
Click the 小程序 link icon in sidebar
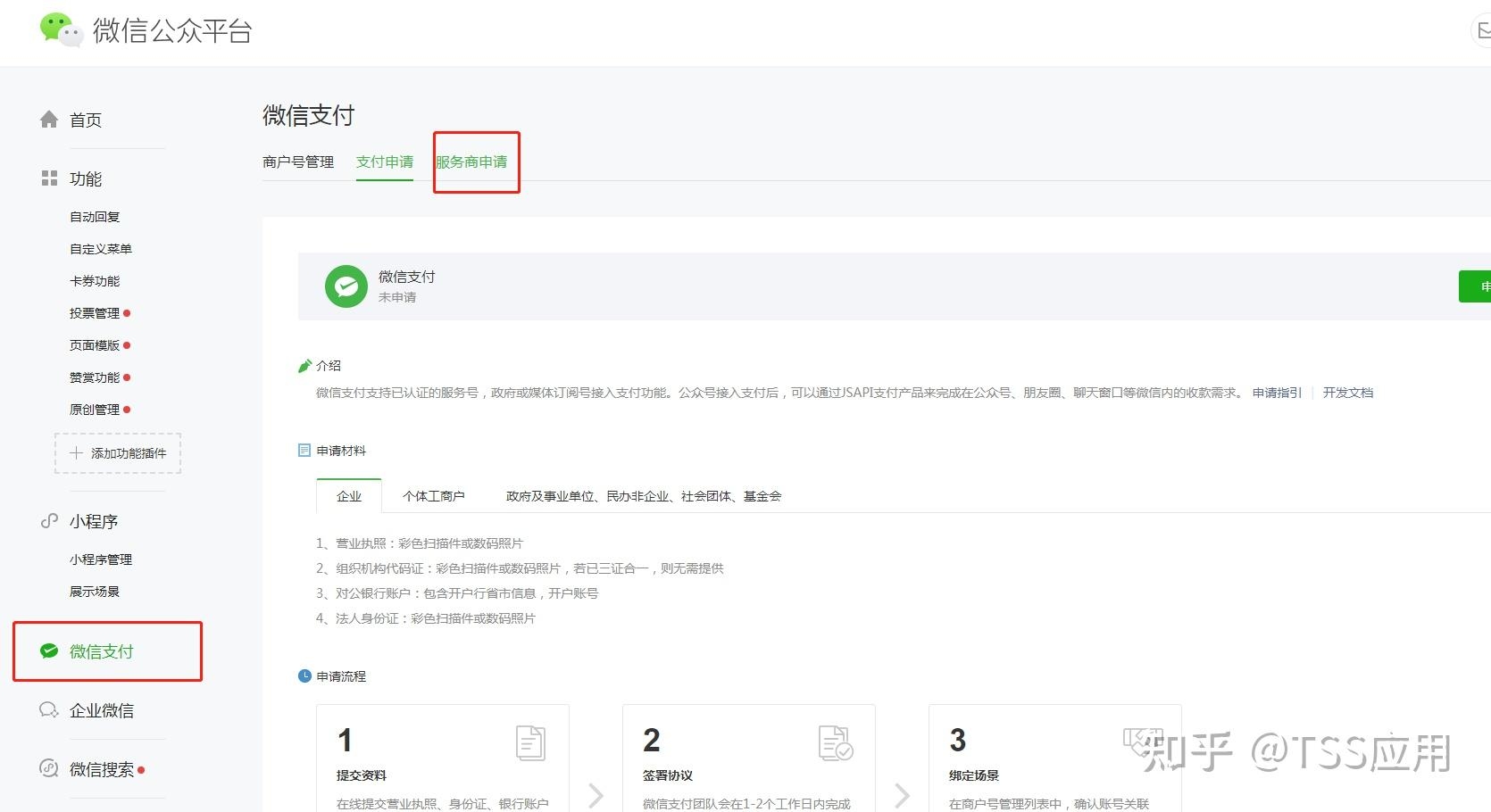click(48, 520)
